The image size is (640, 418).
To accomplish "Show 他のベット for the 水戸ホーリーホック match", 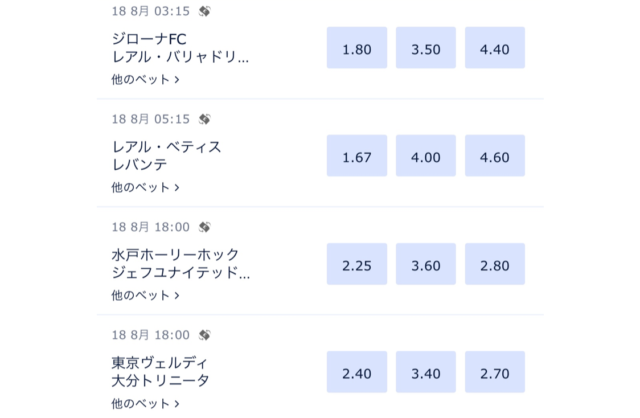I will click(146, 295).
